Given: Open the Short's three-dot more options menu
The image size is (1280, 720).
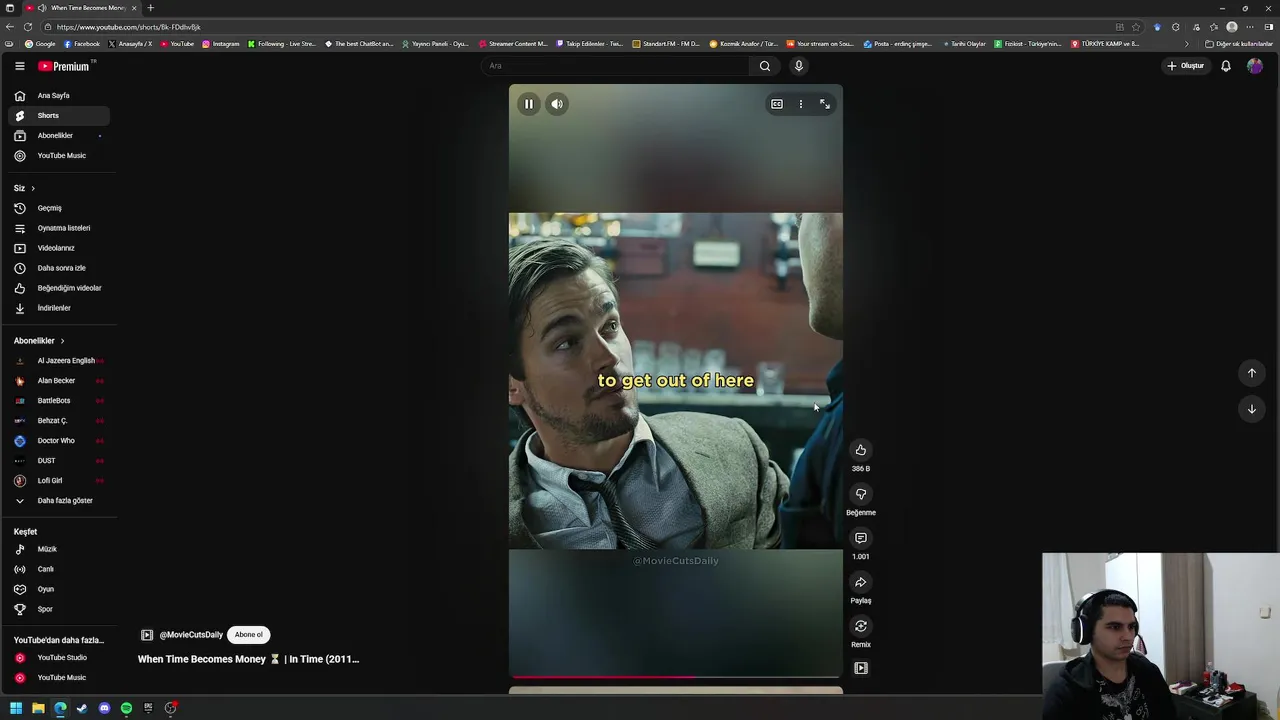Looking at the screenshot, I should click(x=801, y=104).
